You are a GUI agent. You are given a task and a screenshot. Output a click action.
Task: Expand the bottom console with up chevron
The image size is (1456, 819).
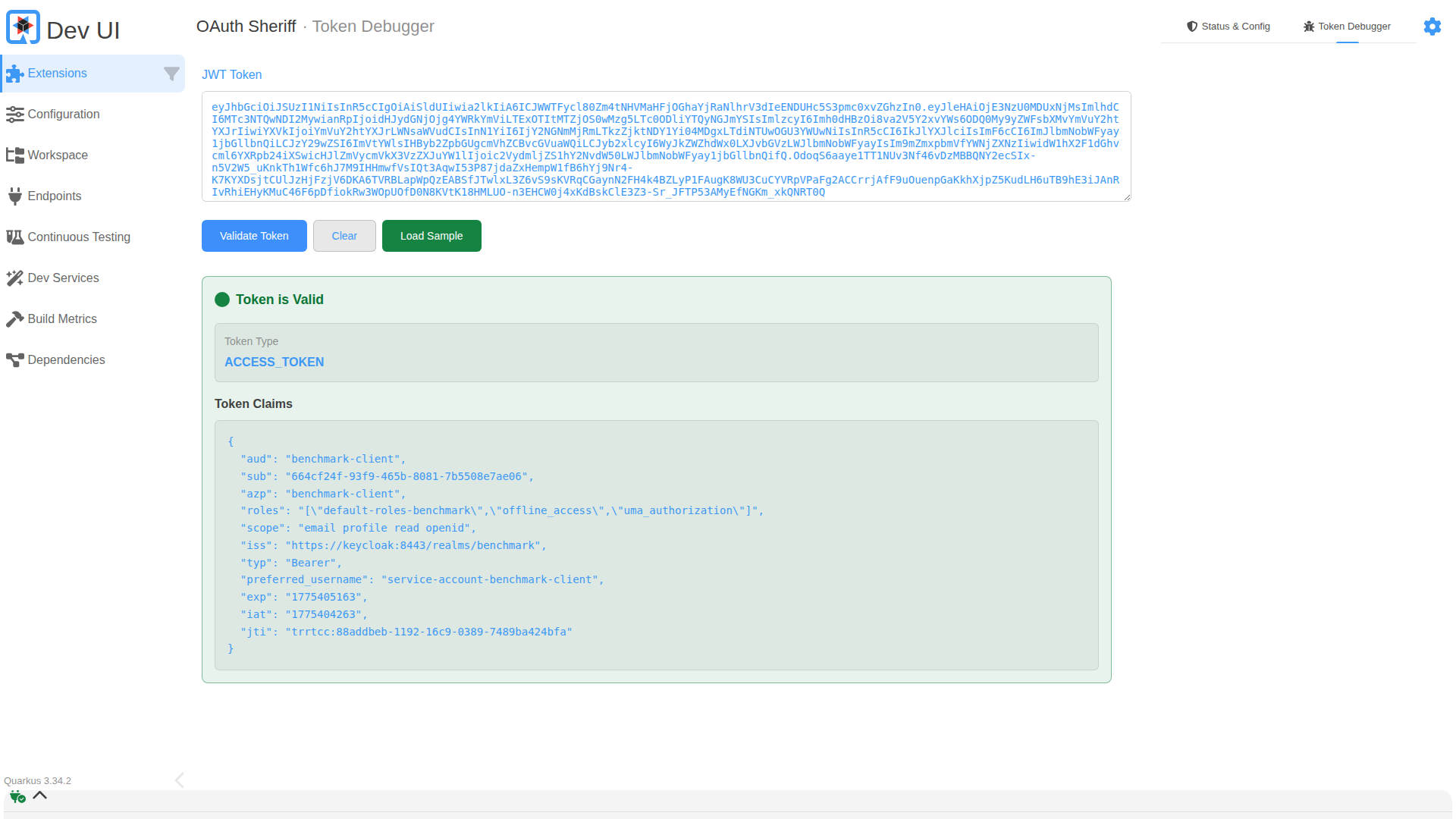click(40, 795)
